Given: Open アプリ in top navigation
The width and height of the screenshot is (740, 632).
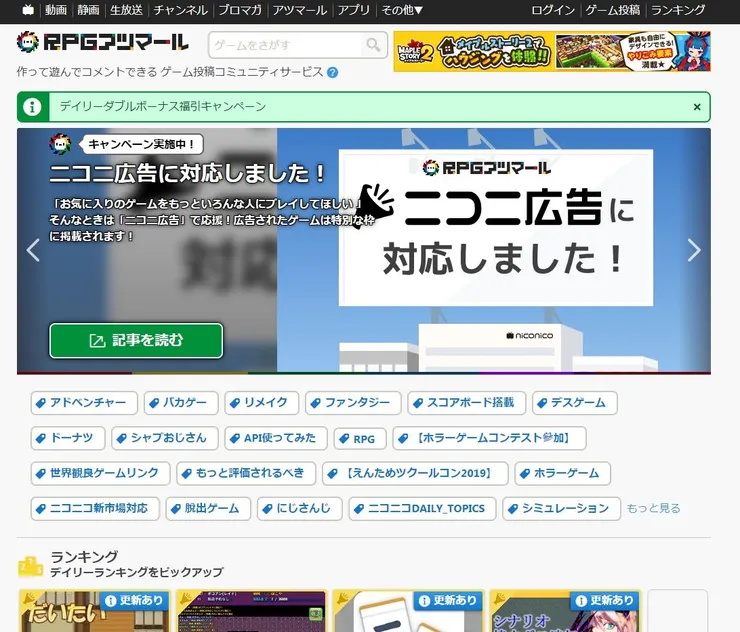Looking at the screenshot, I should (x=353, y=10).
